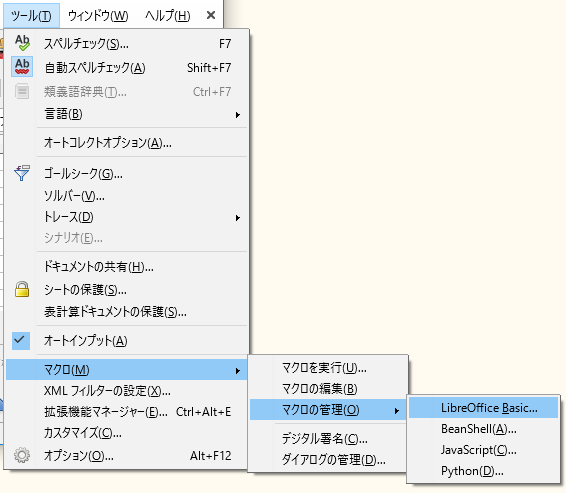Select 自動スペルチェック(A) menu item
This screenshot has width=566, height=493.
point(126,67)
